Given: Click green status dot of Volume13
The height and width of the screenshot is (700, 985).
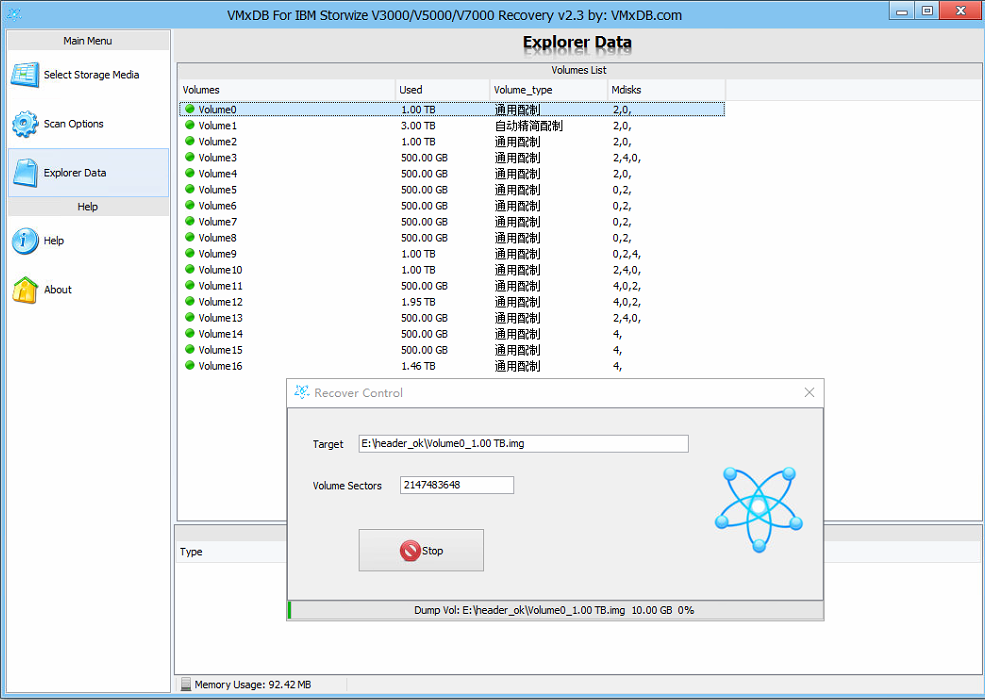Looking at the screenshot, I should pos(190,317).
